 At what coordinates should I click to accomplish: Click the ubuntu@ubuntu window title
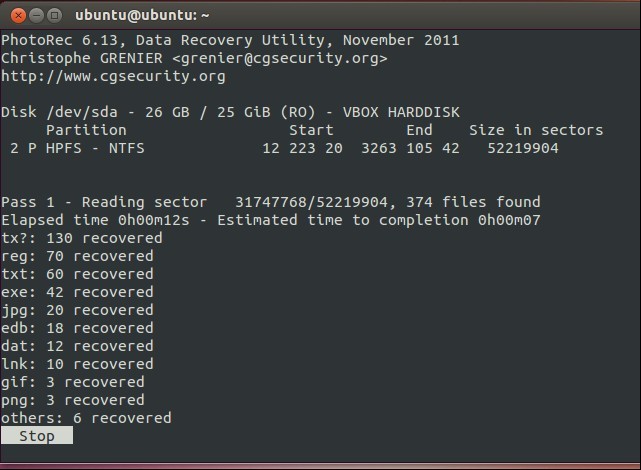pos(142,16)
